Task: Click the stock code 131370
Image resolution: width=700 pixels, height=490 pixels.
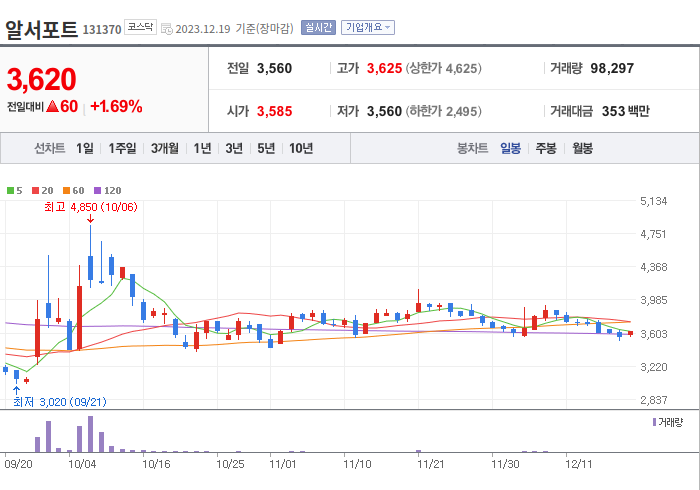Action: tap(102, 29)
